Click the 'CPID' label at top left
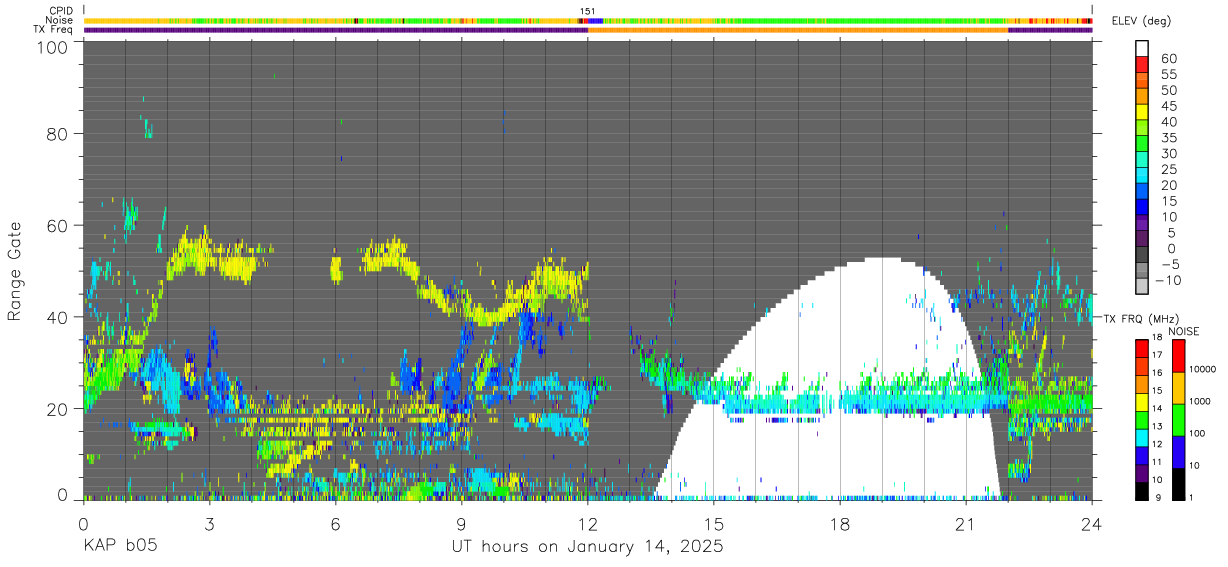The image size is (1228, 567). click(60, 11)
